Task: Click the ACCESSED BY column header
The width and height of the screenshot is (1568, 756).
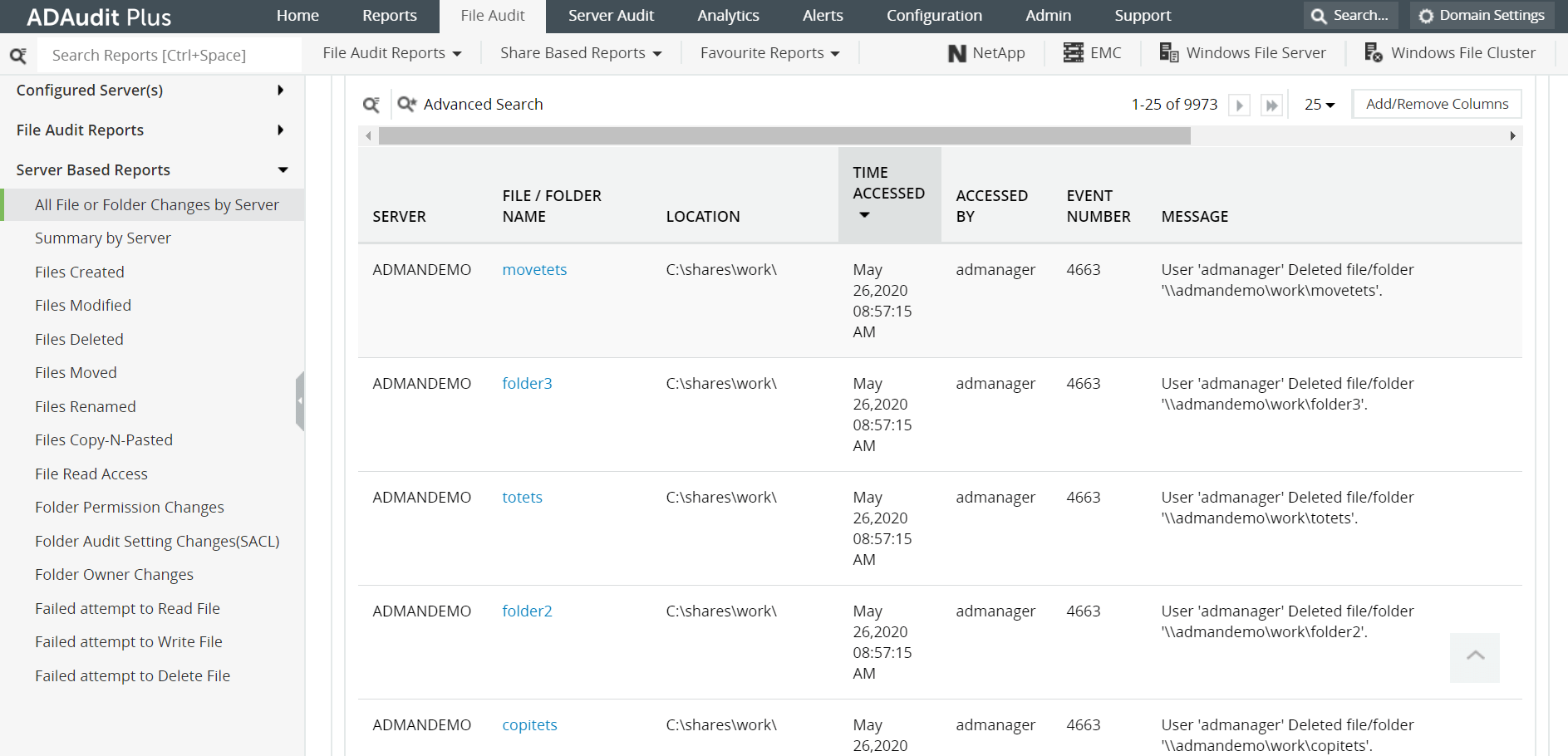Action: click(x=991, y=206)
